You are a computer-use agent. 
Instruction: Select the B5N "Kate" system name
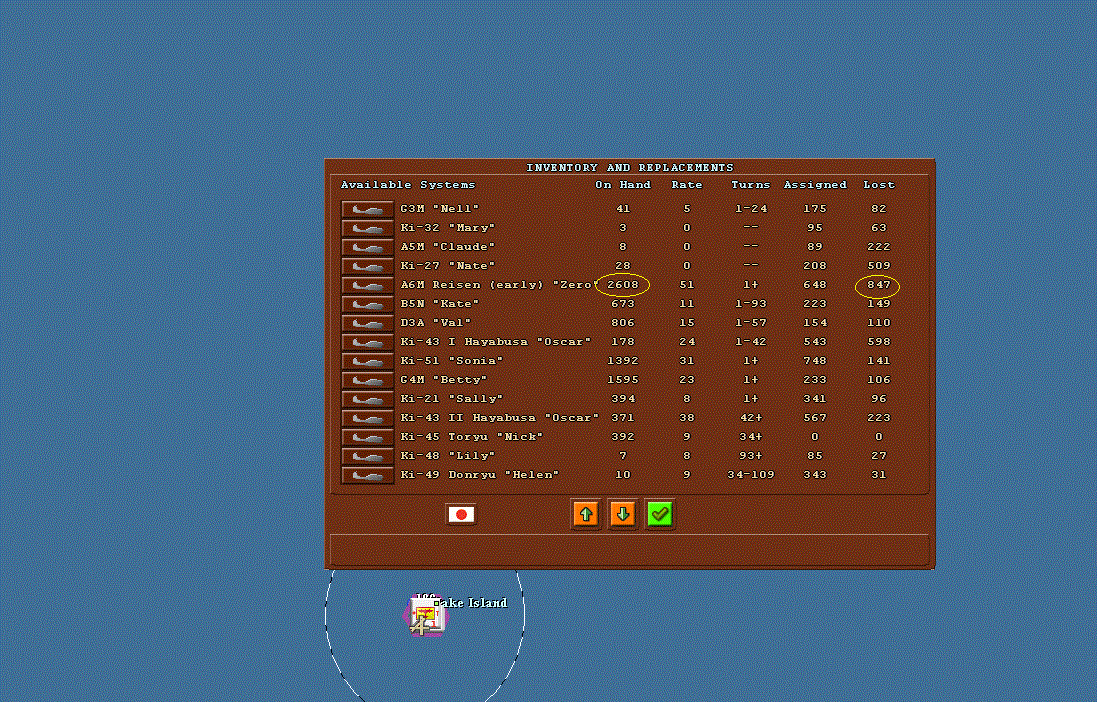[440, 304]
